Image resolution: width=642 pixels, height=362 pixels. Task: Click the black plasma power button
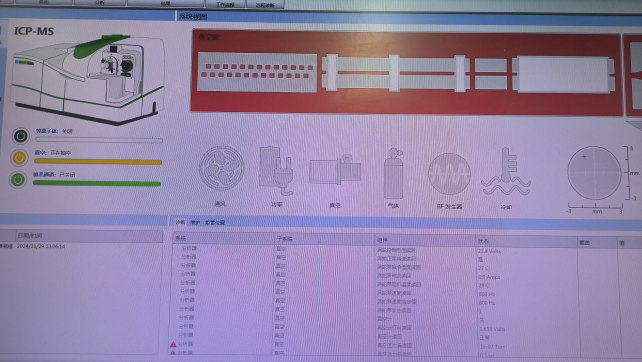[x=20, y=136]
